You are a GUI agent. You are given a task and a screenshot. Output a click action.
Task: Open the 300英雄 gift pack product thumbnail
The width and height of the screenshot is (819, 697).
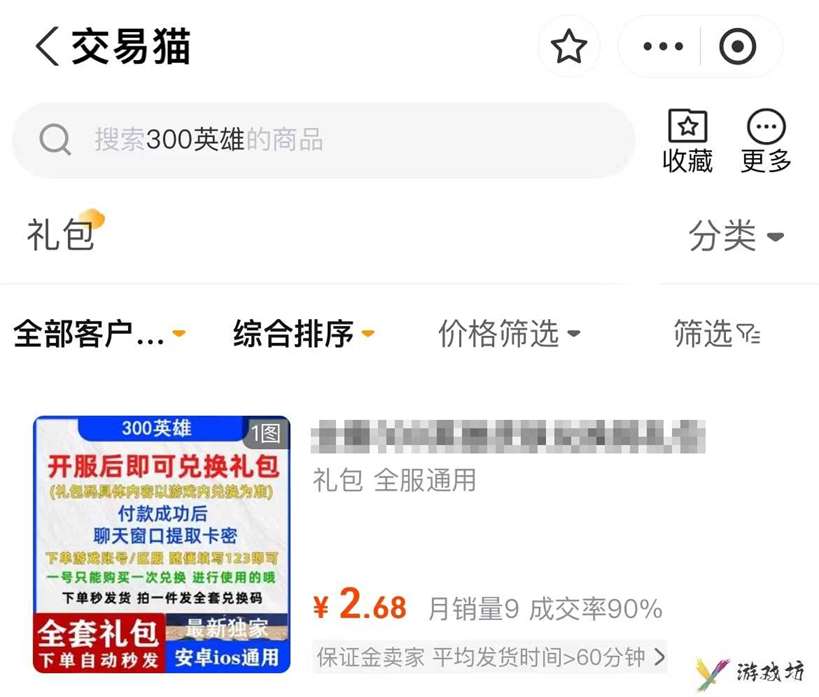tap(161, 544)
